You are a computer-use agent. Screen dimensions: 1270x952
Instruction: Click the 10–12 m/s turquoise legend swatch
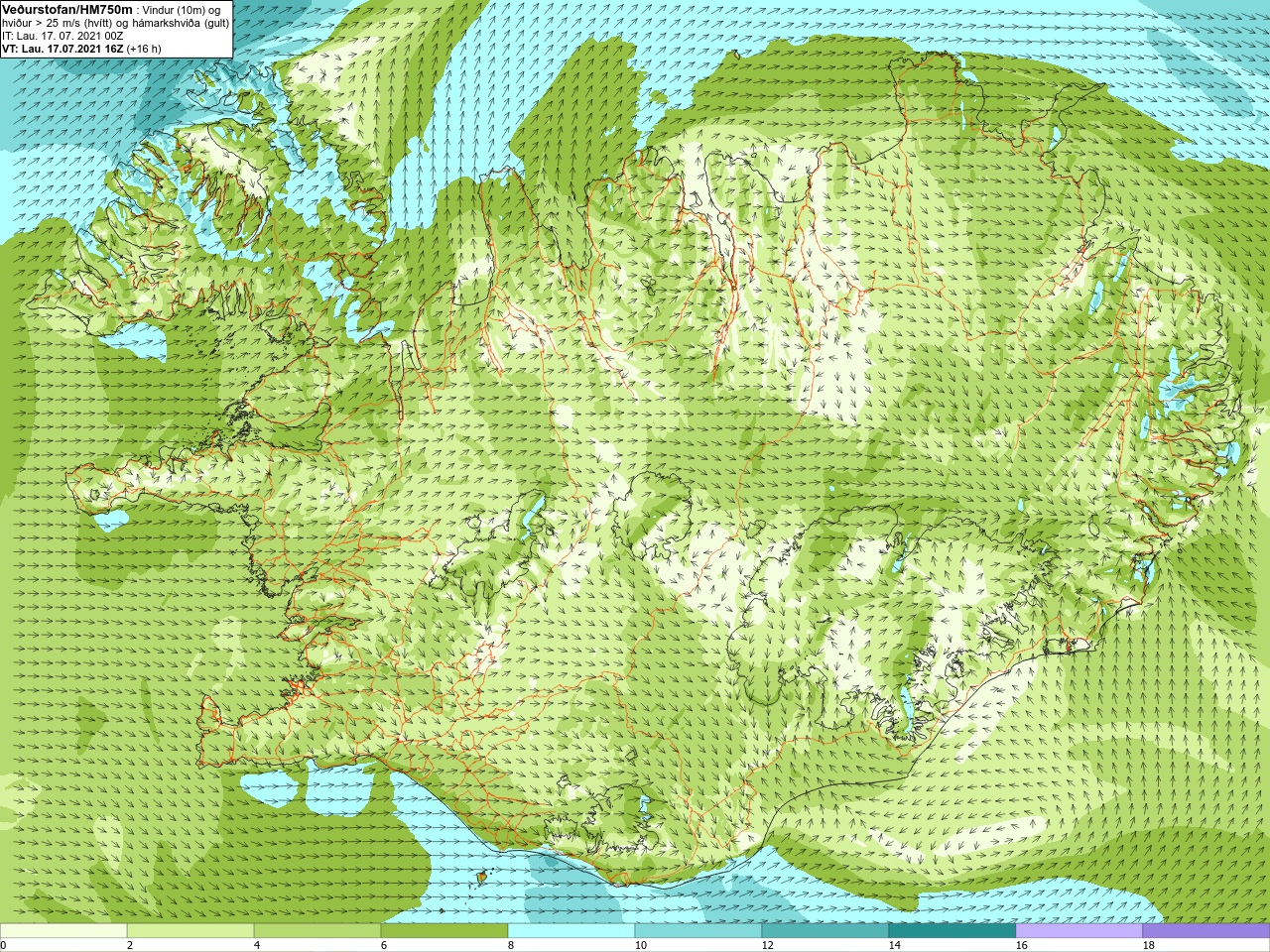[698, 931]
